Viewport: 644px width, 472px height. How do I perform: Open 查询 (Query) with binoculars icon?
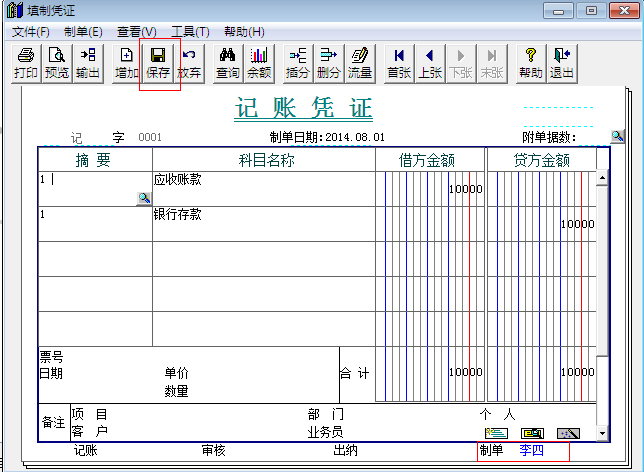click(228, 63)
